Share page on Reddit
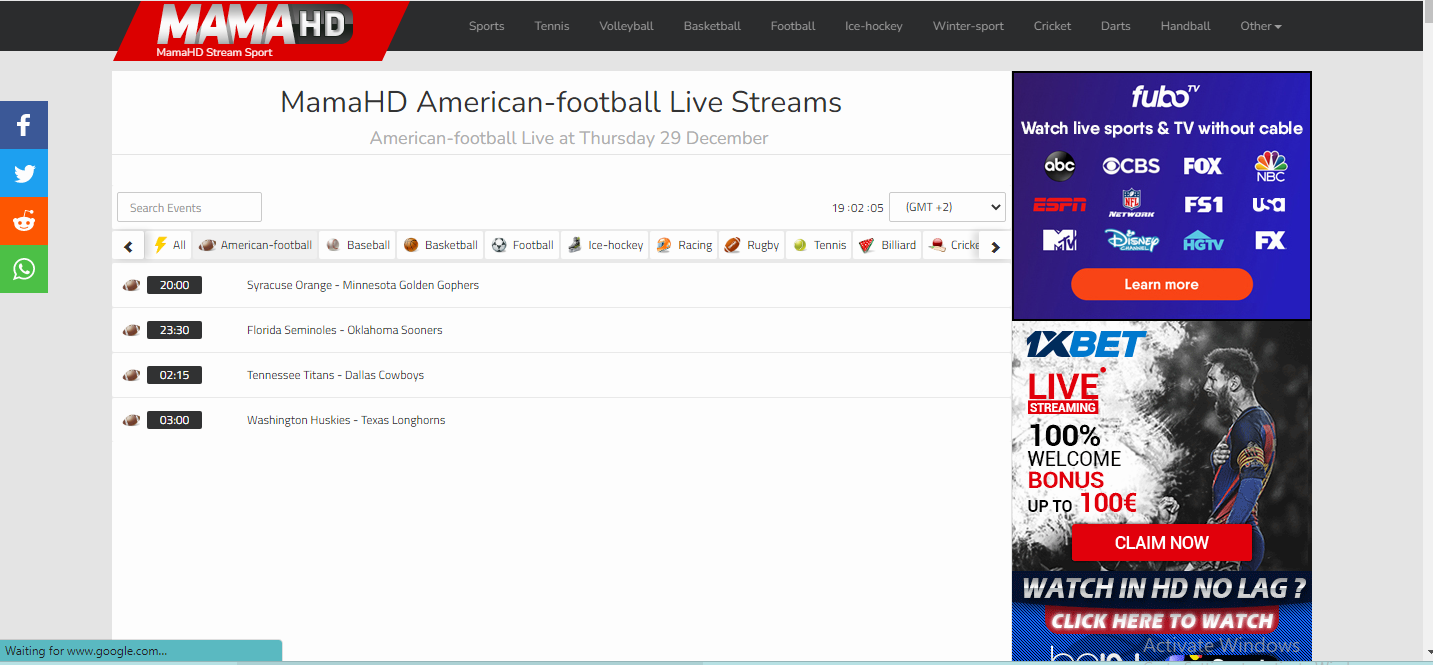Viewport: 1433px width, 665px height. tap(24, 221)
